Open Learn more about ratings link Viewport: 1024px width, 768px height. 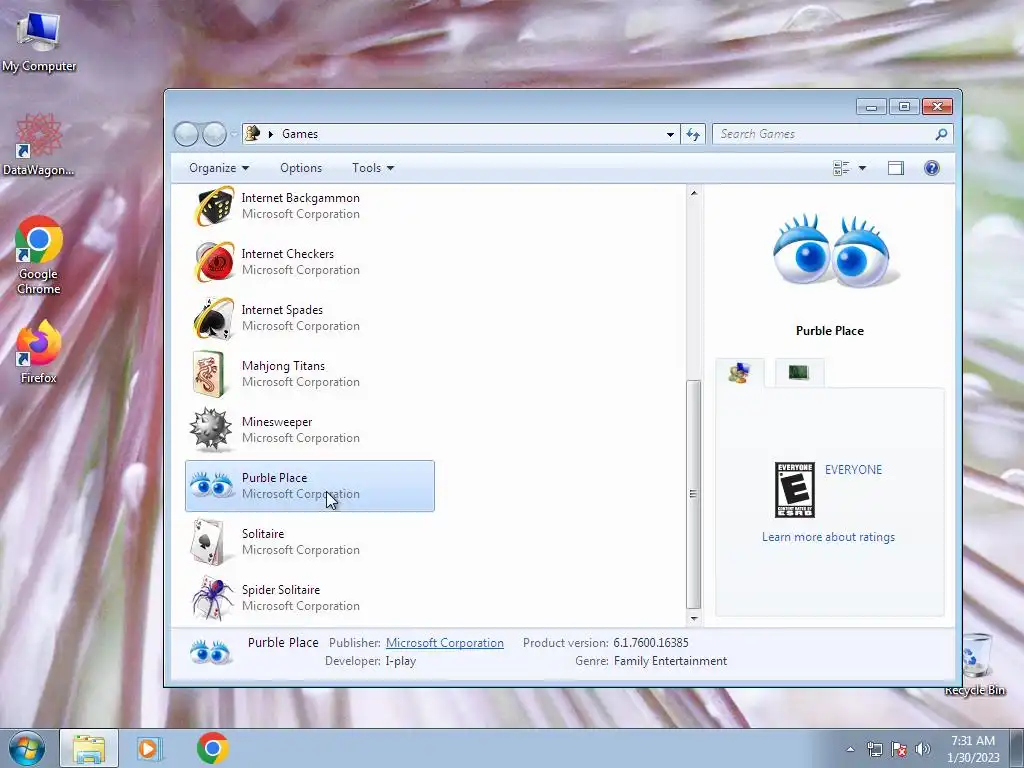pyautogui.click(x=828, y=537)
